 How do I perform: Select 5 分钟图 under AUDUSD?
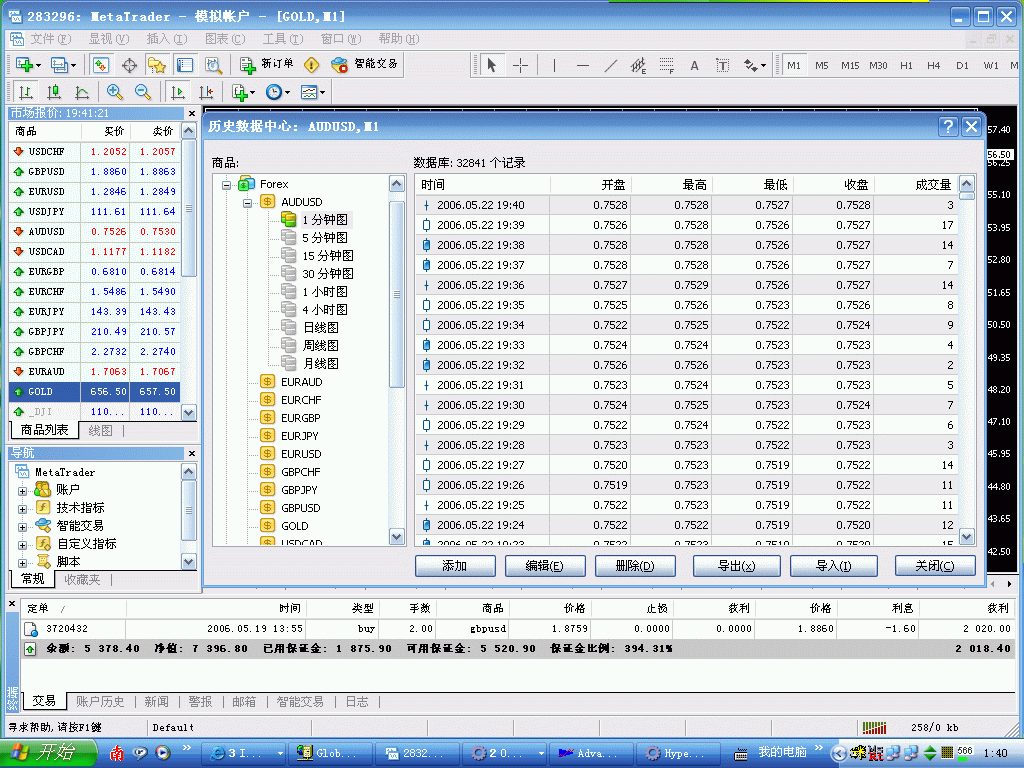[325, 238]
